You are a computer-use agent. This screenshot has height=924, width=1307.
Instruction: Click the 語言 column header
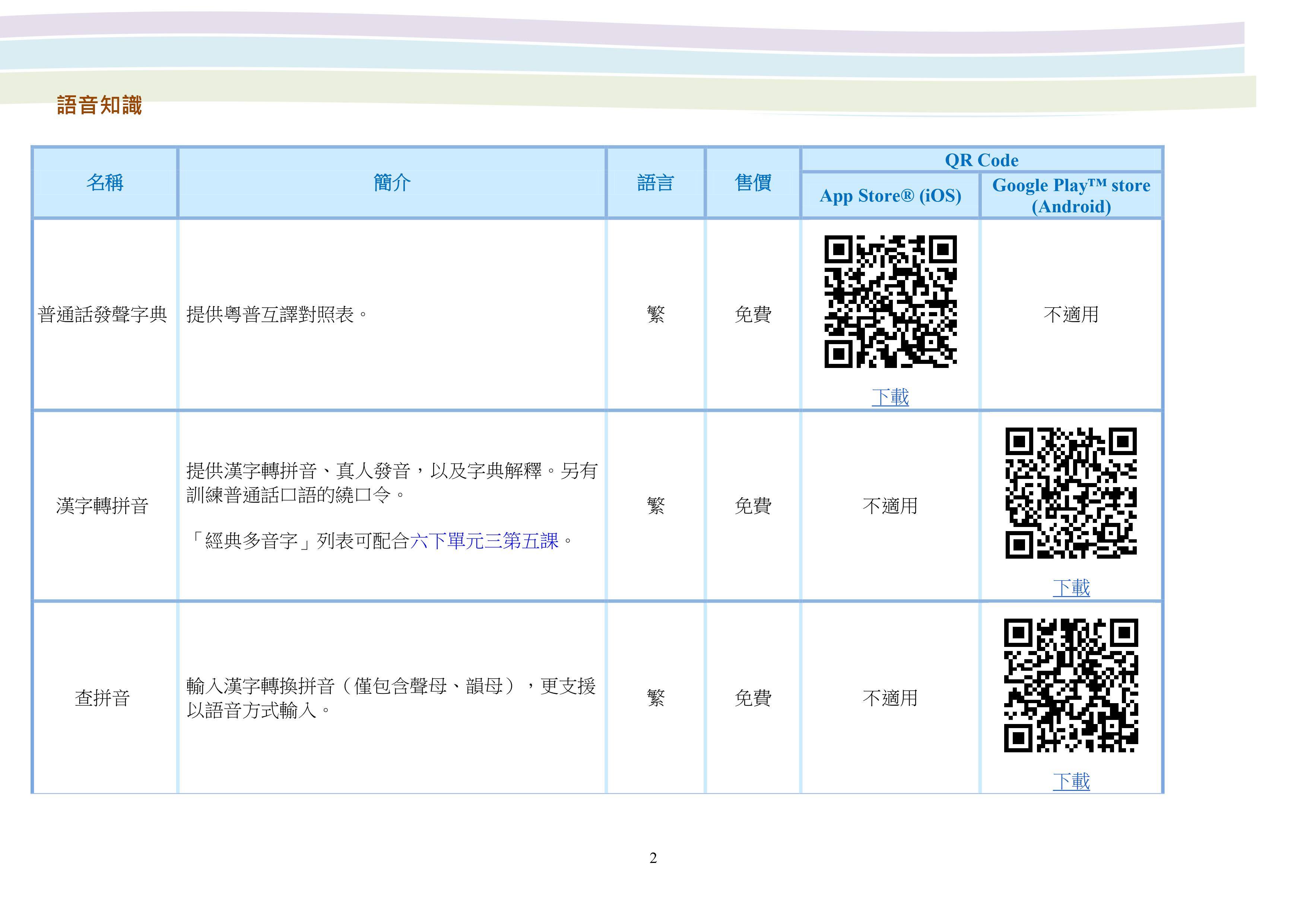pos(655,183)
